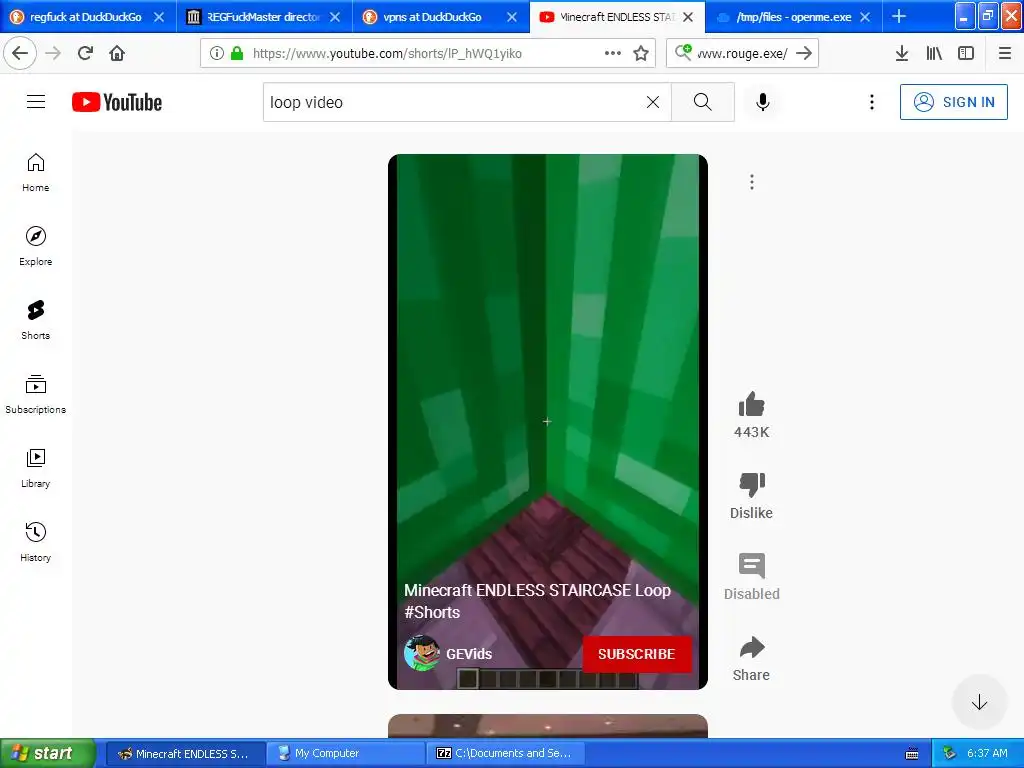Screen dimensions: 1024x768
Task: Reload the current page
Action: (85, 53)
